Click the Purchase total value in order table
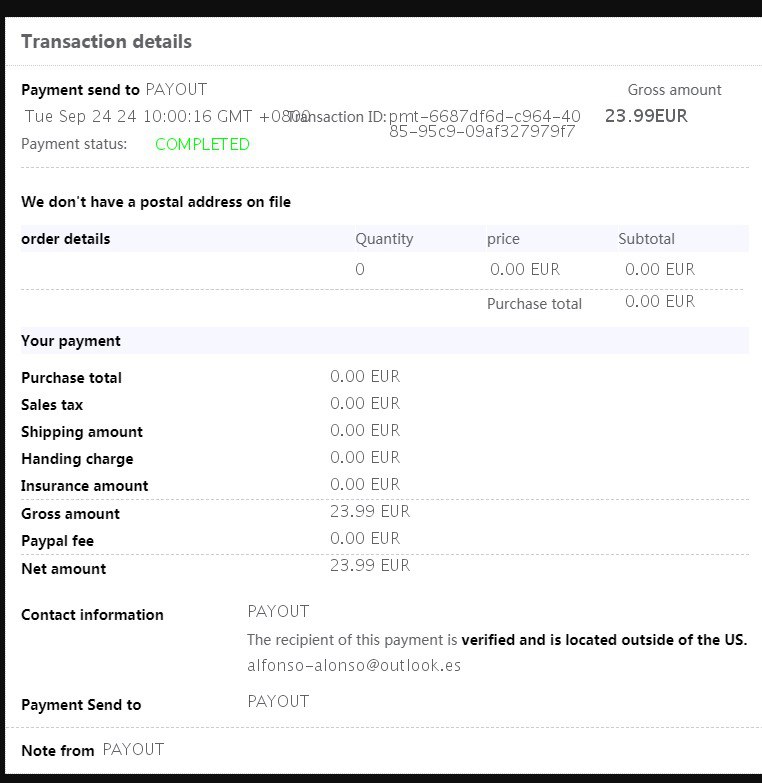The height and width of the screenshot is (783, 762). point(659,301)
